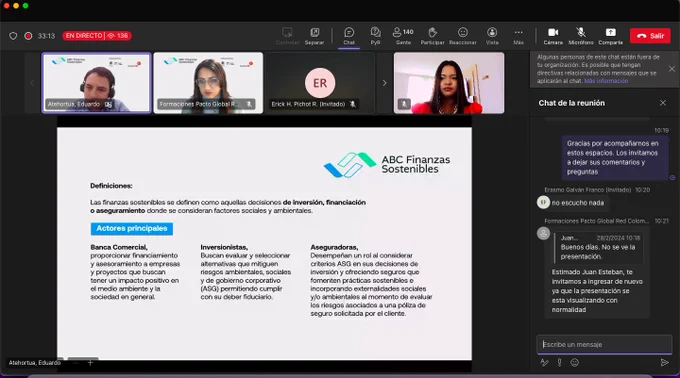This screenshot has width=680, height=378.
Task: Click the Formaciones Pacto Global avatar
Action: tap(543, 234)
